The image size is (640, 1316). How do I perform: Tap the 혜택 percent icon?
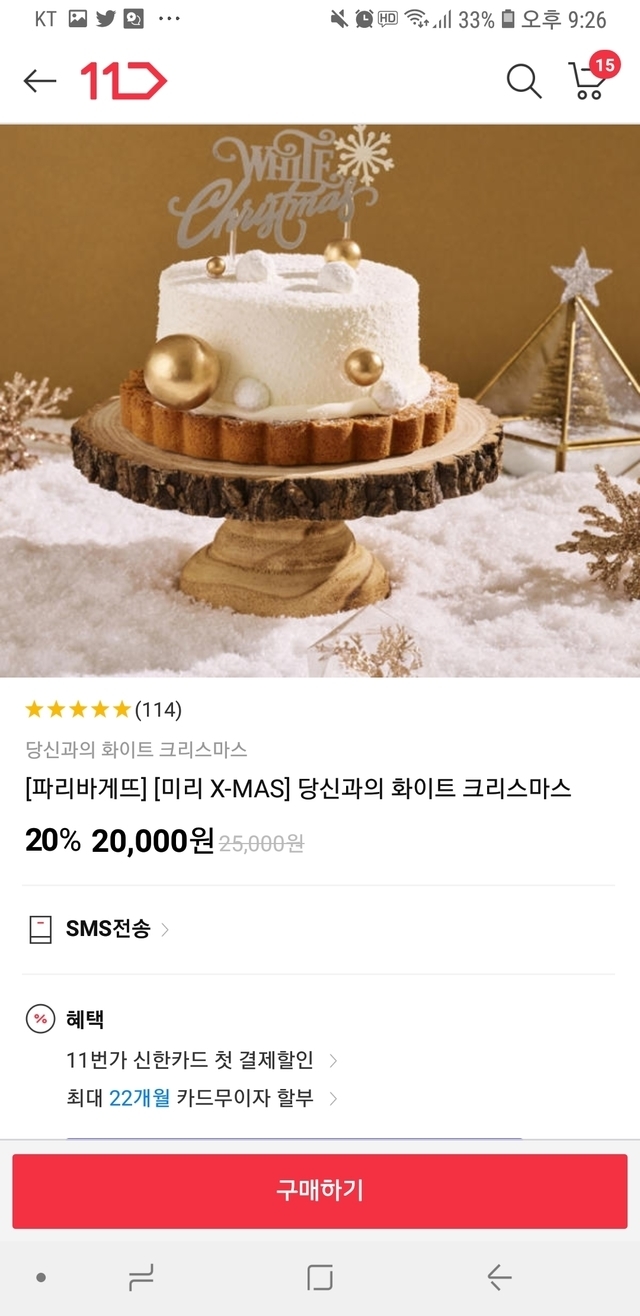click(x=40, y=1019)
